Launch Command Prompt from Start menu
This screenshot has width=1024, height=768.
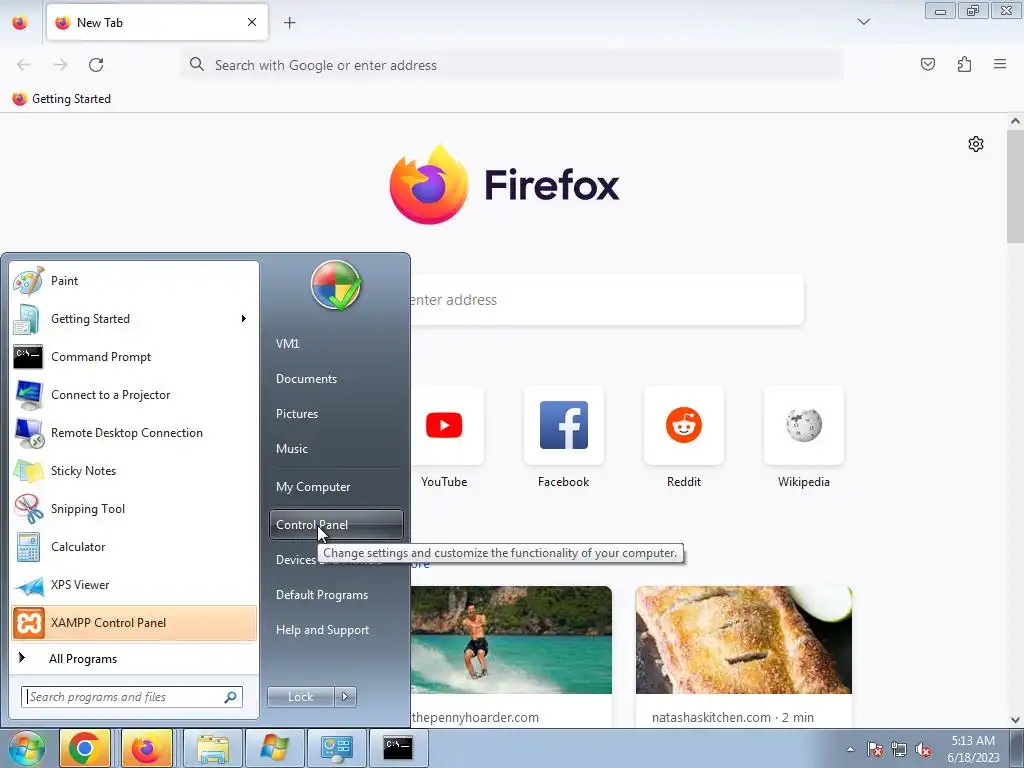tap(134, 357)
